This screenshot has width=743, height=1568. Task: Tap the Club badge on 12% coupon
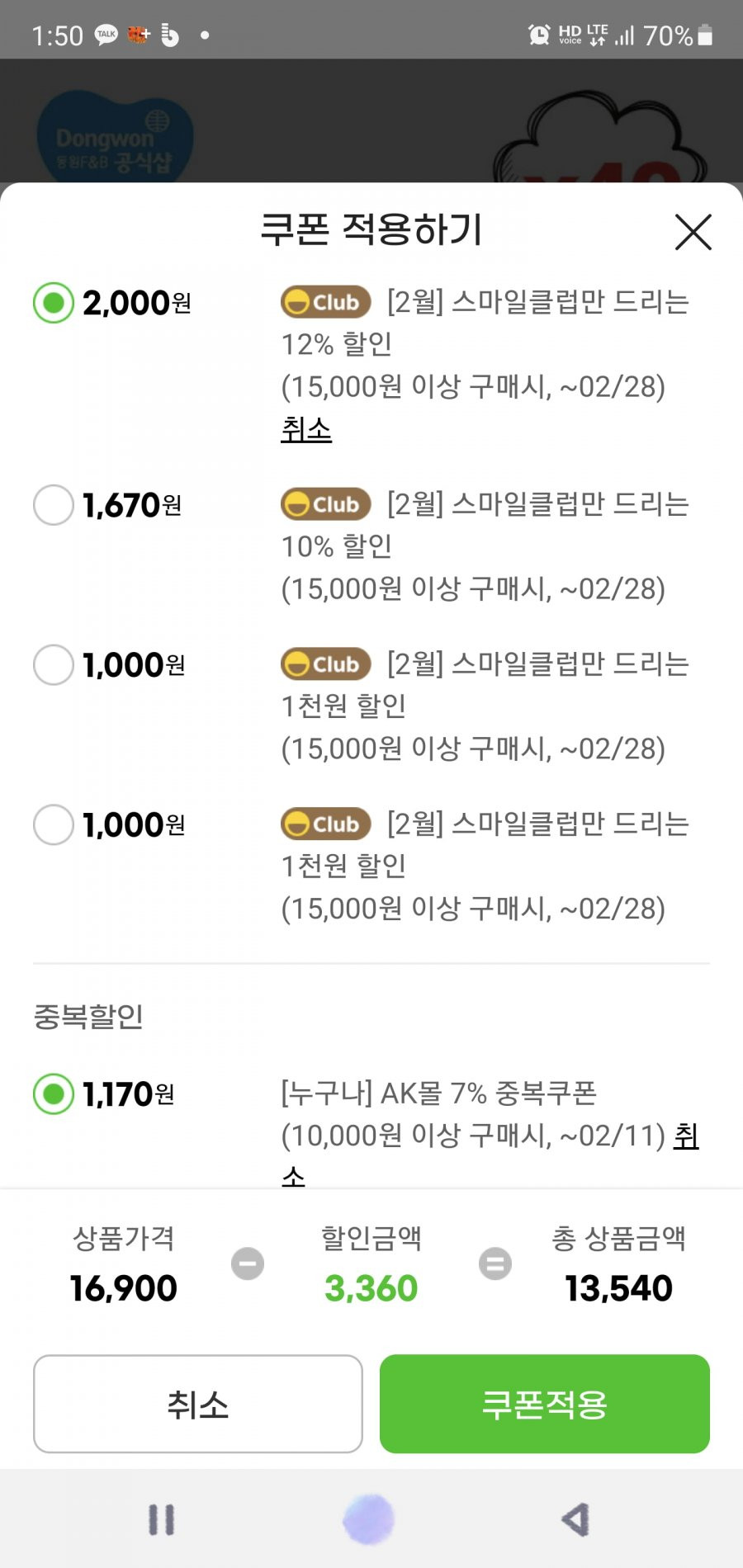325,302
